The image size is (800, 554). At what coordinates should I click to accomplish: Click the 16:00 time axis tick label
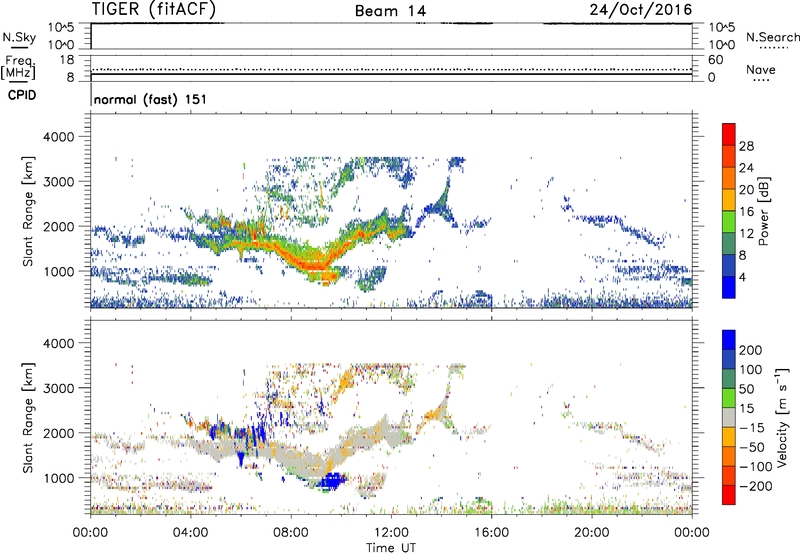coord(491,533)
